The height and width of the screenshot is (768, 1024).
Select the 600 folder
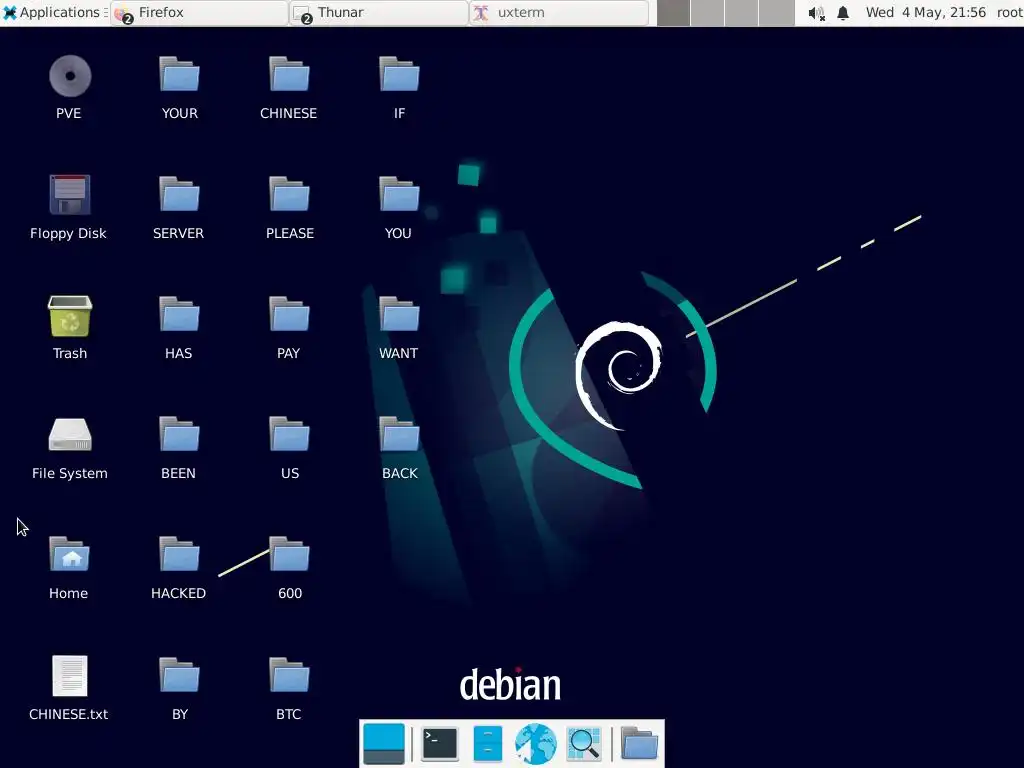[x=289, y=555]
